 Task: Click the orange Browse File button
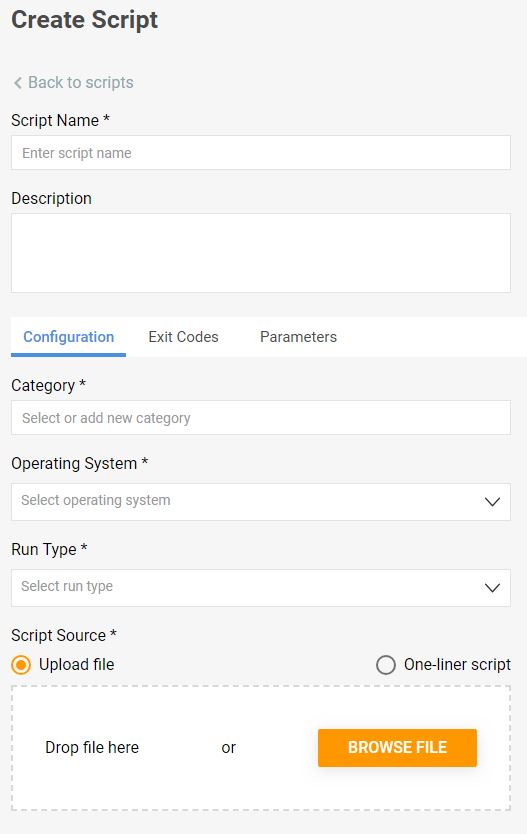coord(397,747)
